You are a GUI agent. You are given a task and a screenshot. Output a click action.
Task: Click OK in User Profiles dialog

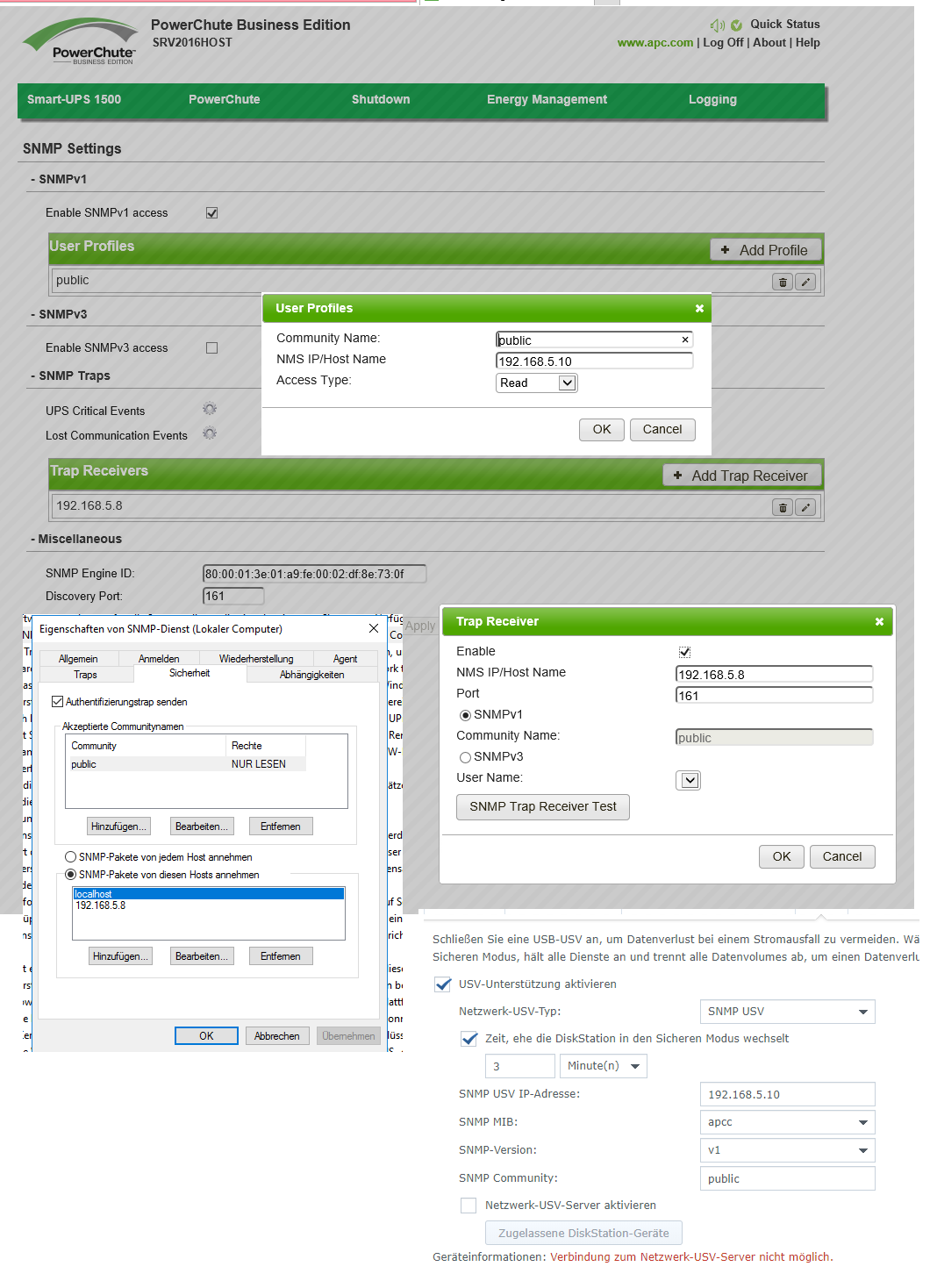[x=602, y=429]
